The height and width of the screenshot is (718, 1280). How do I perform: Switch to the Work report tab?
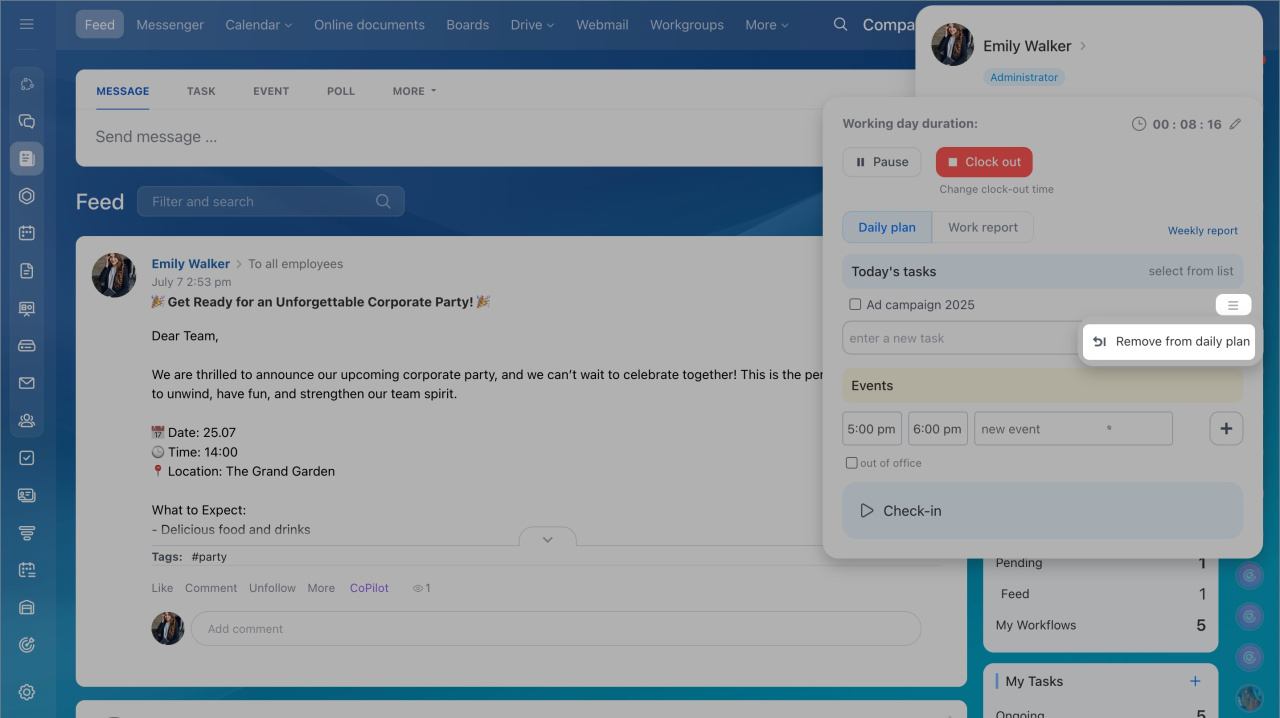click(982, 227)
